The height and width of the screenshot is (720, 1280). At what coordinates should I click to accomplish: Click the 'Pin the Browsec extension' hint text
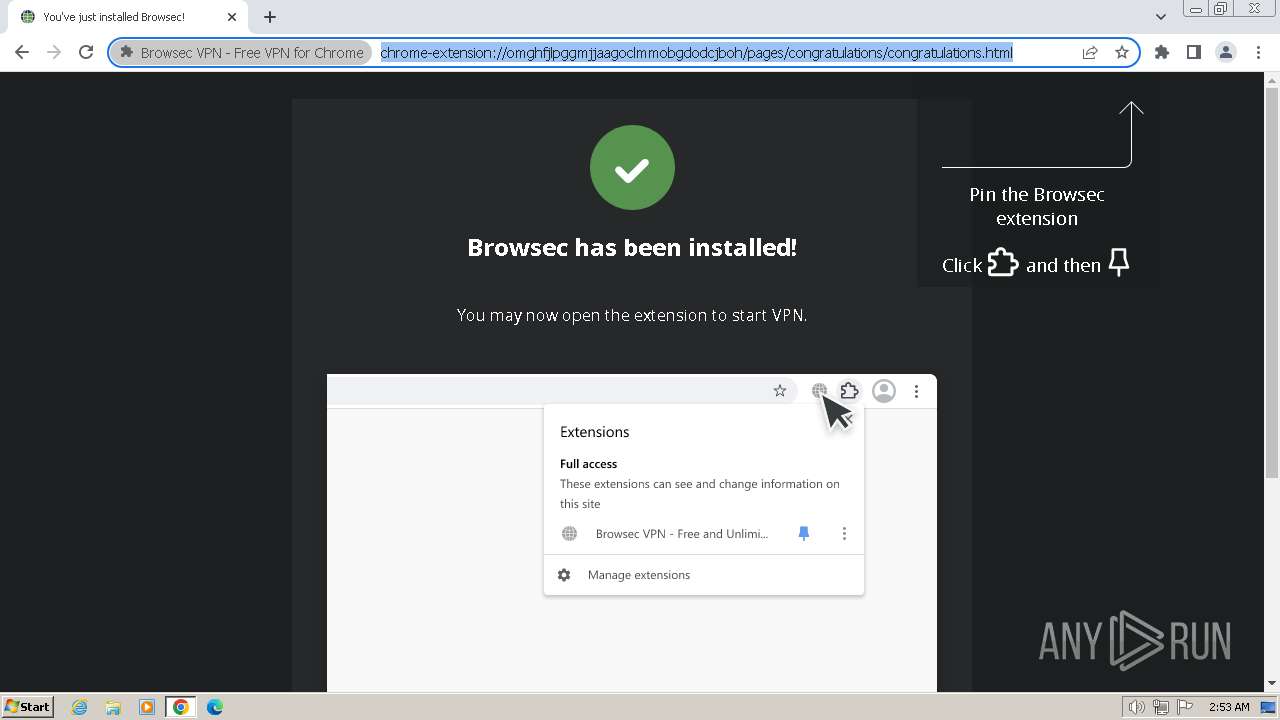[1037, 206]
